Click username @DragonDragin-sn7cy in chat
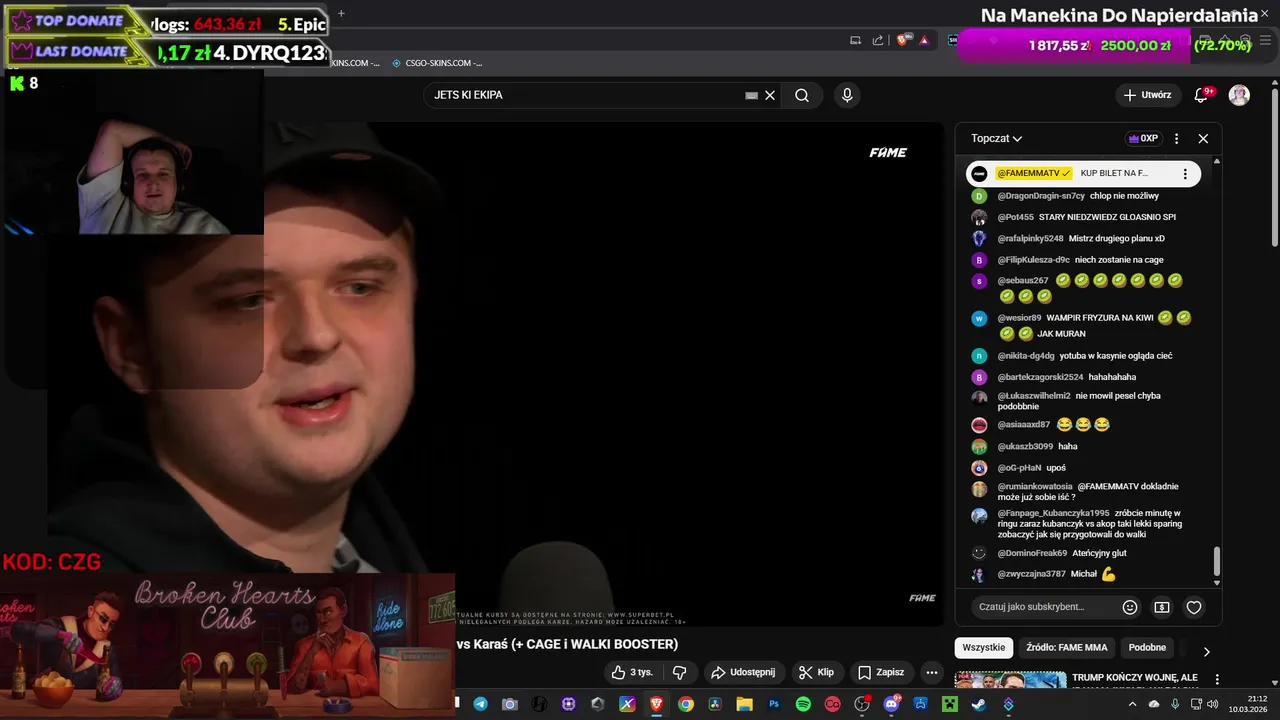Image resolution: width=1280 pixels, height=720 pixels. [1041, 196]
